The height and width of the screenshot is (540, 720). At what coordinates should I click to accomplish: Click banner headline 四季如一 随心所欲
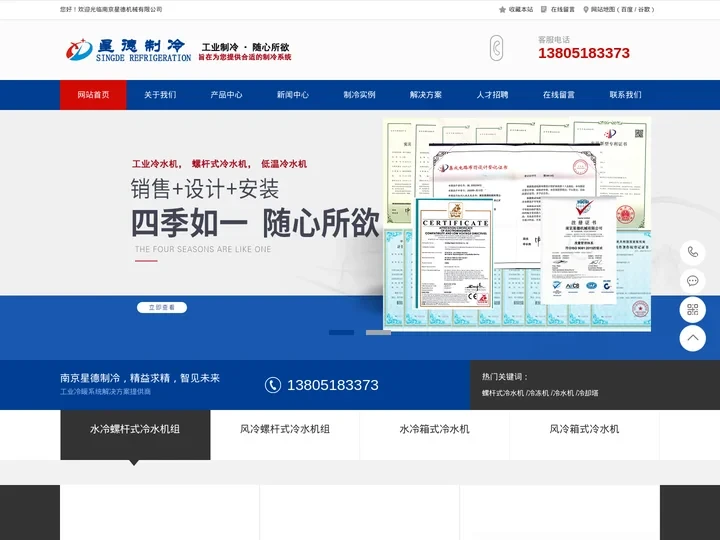(x=255, y=223)
